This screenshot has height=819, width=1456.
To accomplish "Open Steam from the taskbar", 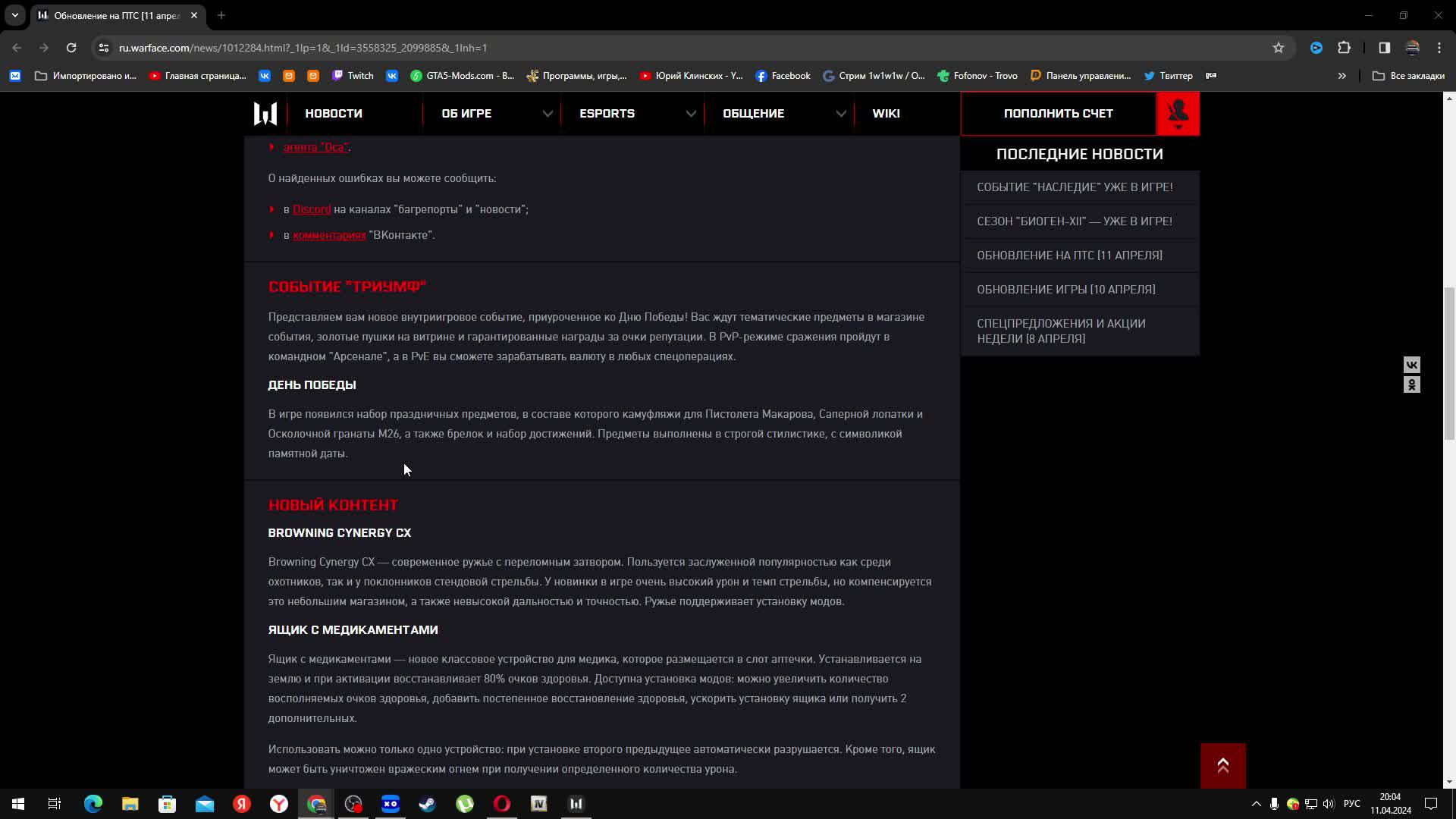I will (428, 804).
